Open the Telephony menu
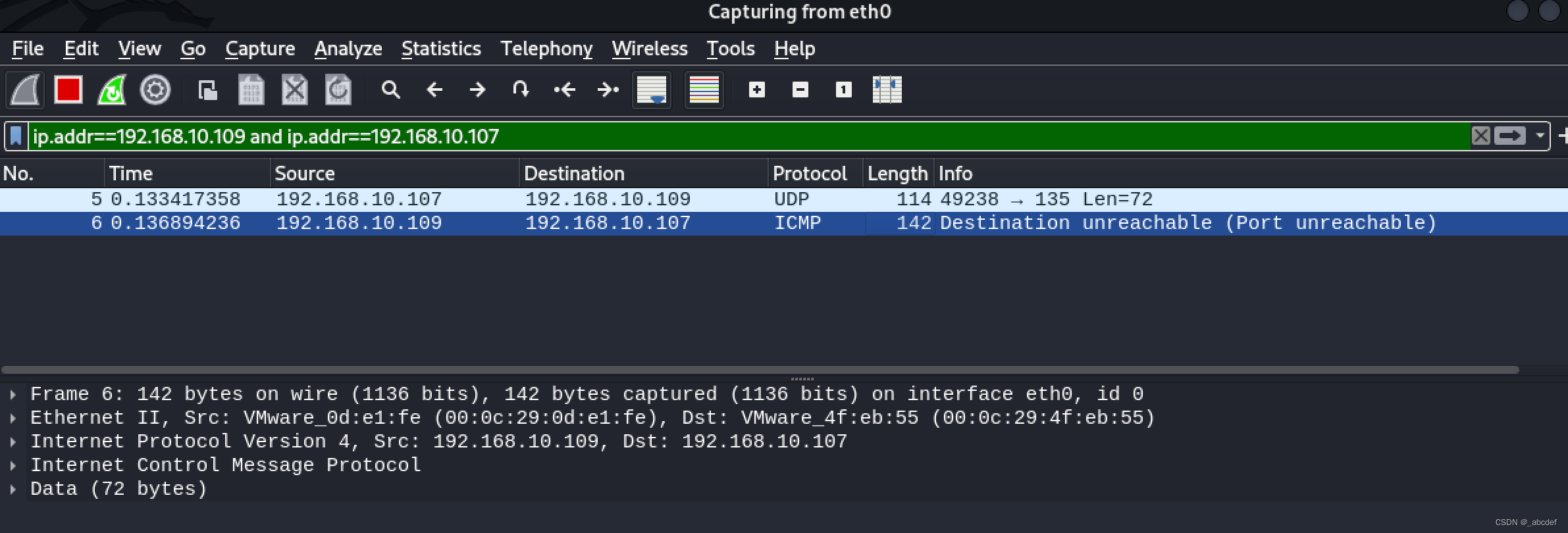The height and width of the screenshot is (533, 1568). point(546,49)
